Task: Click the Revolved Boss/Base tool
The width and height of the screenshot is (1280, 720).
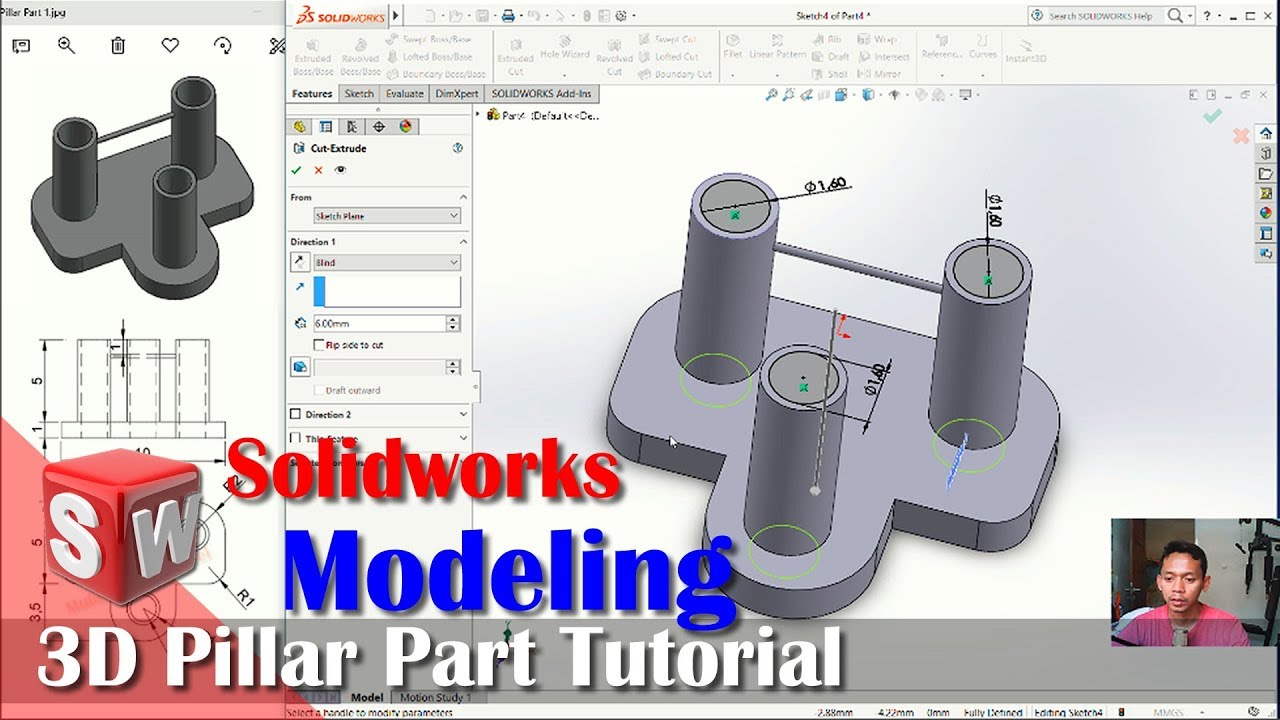Action: click(360, 56)
